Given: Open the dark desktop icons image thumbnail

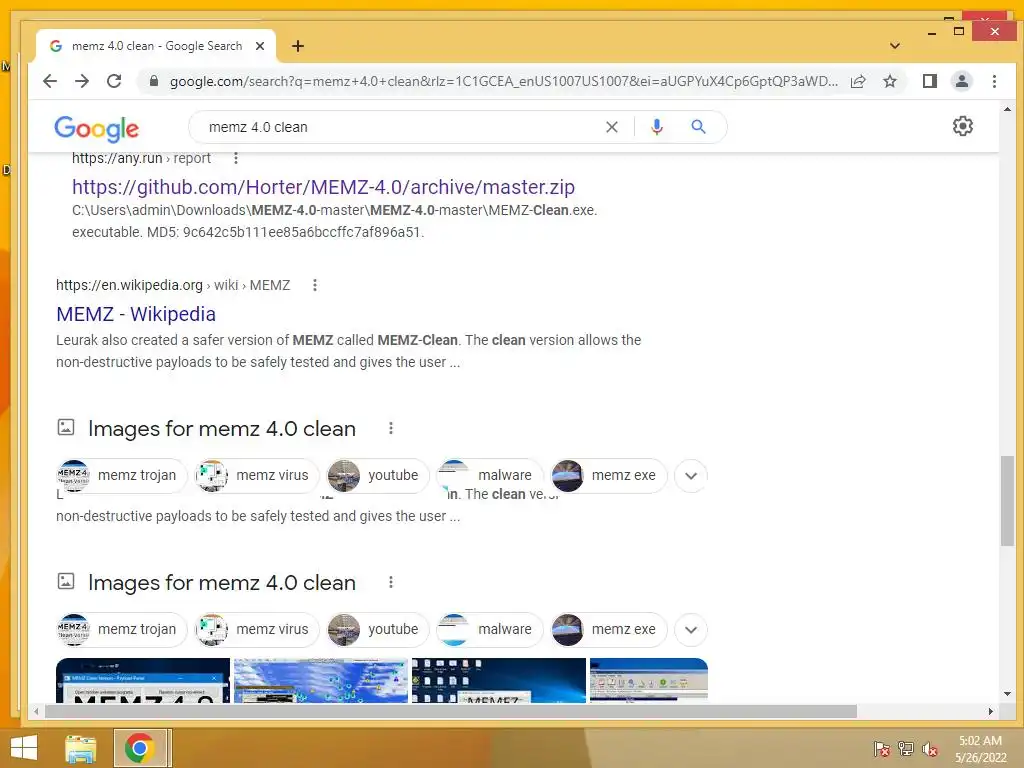Looking at the screenshot, I should (x=499, y=680).
